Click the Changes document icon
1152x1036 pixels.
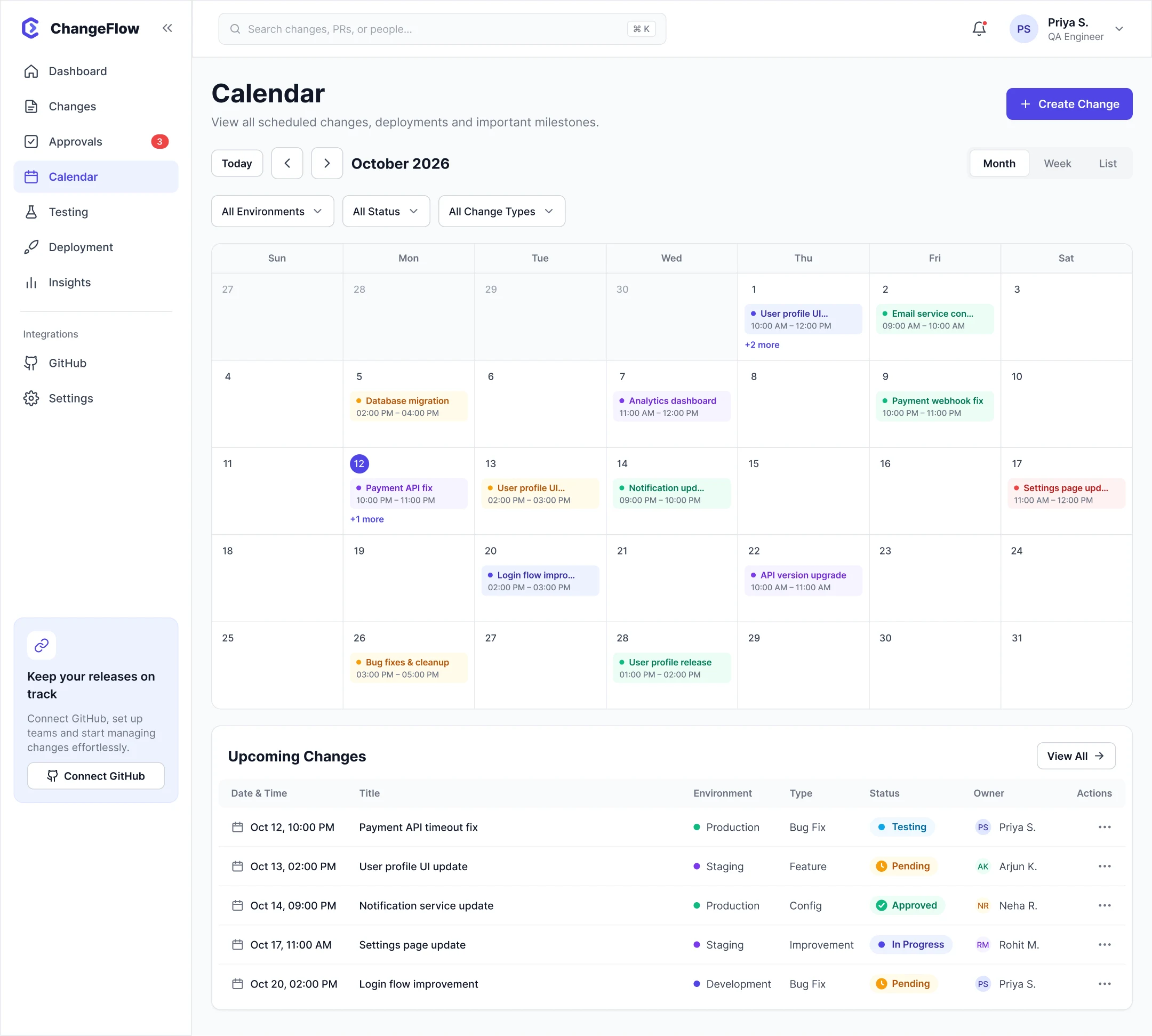(31, 107)
